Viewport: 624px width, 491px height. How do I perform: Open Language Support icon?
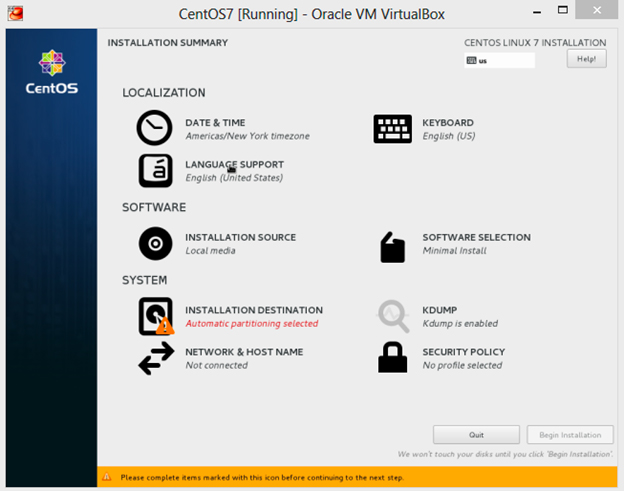[x=155, y=171]
